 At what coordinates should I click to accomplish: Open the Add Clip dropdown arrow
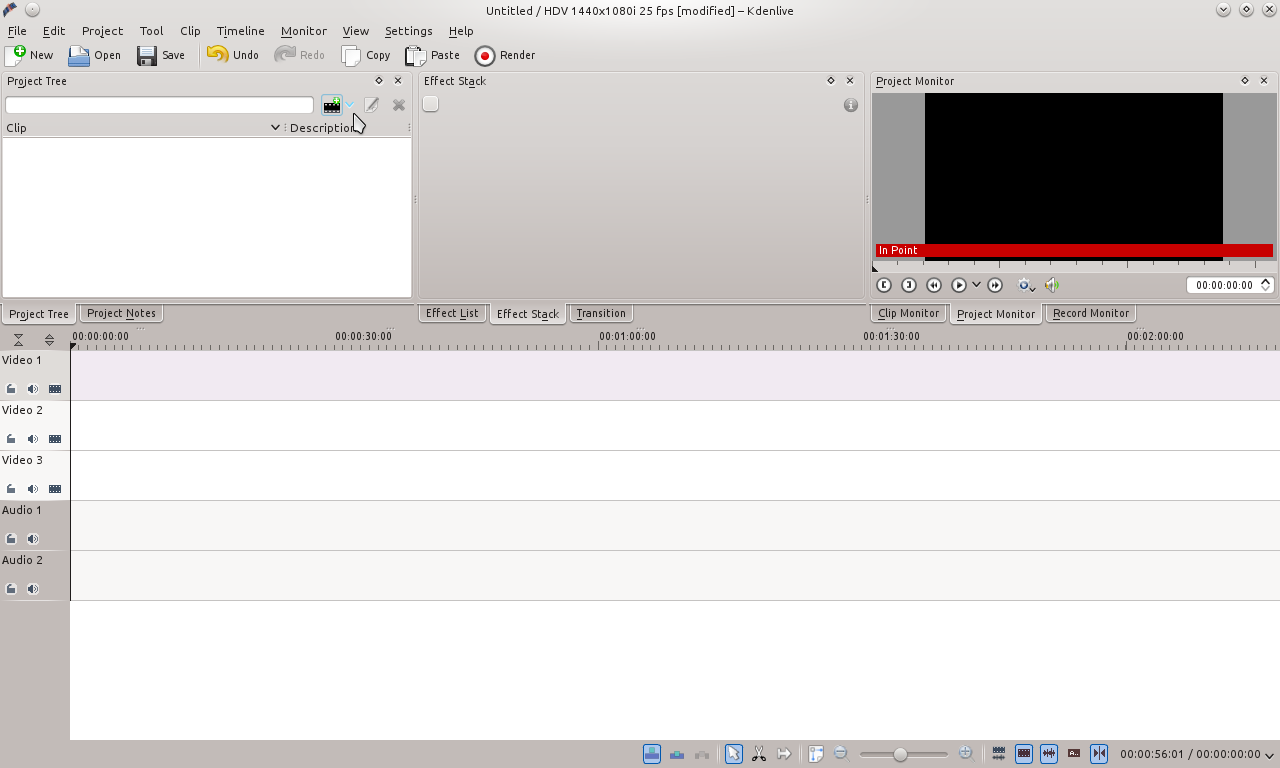(350, 105)
